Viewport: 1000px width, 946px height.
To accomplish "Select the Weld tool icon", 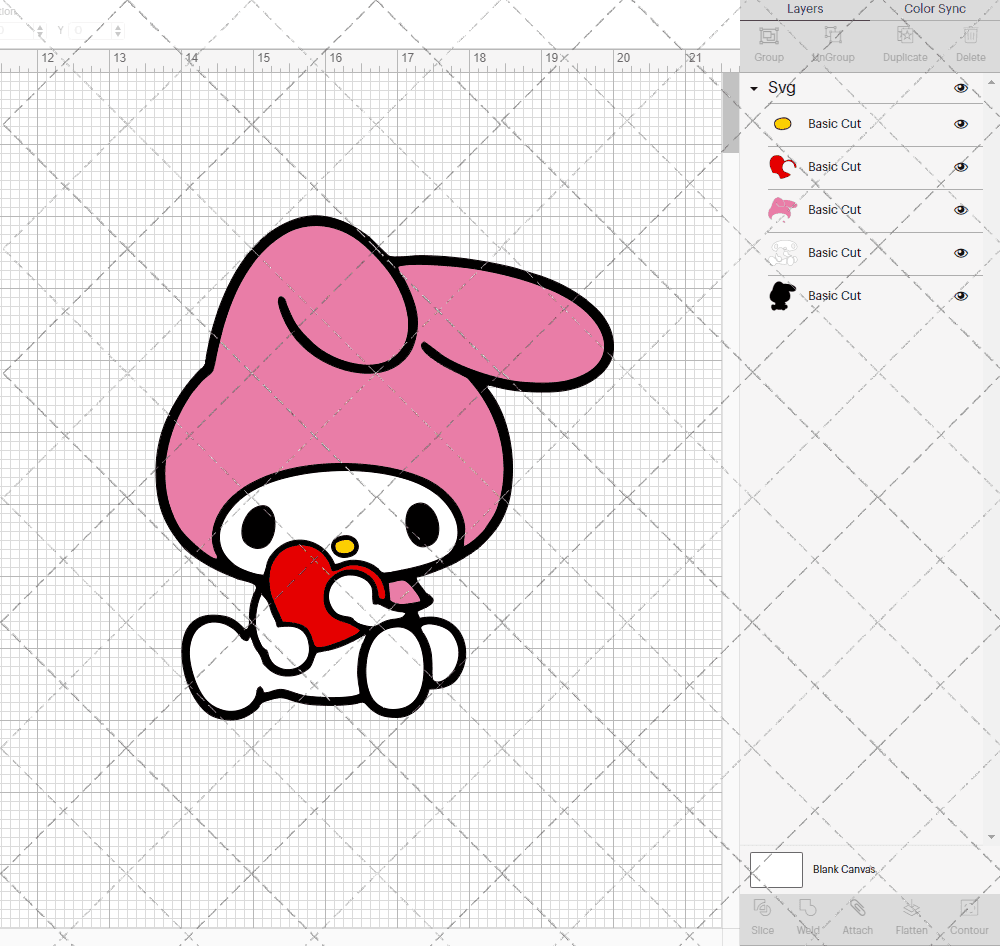I will coord(807,908).
